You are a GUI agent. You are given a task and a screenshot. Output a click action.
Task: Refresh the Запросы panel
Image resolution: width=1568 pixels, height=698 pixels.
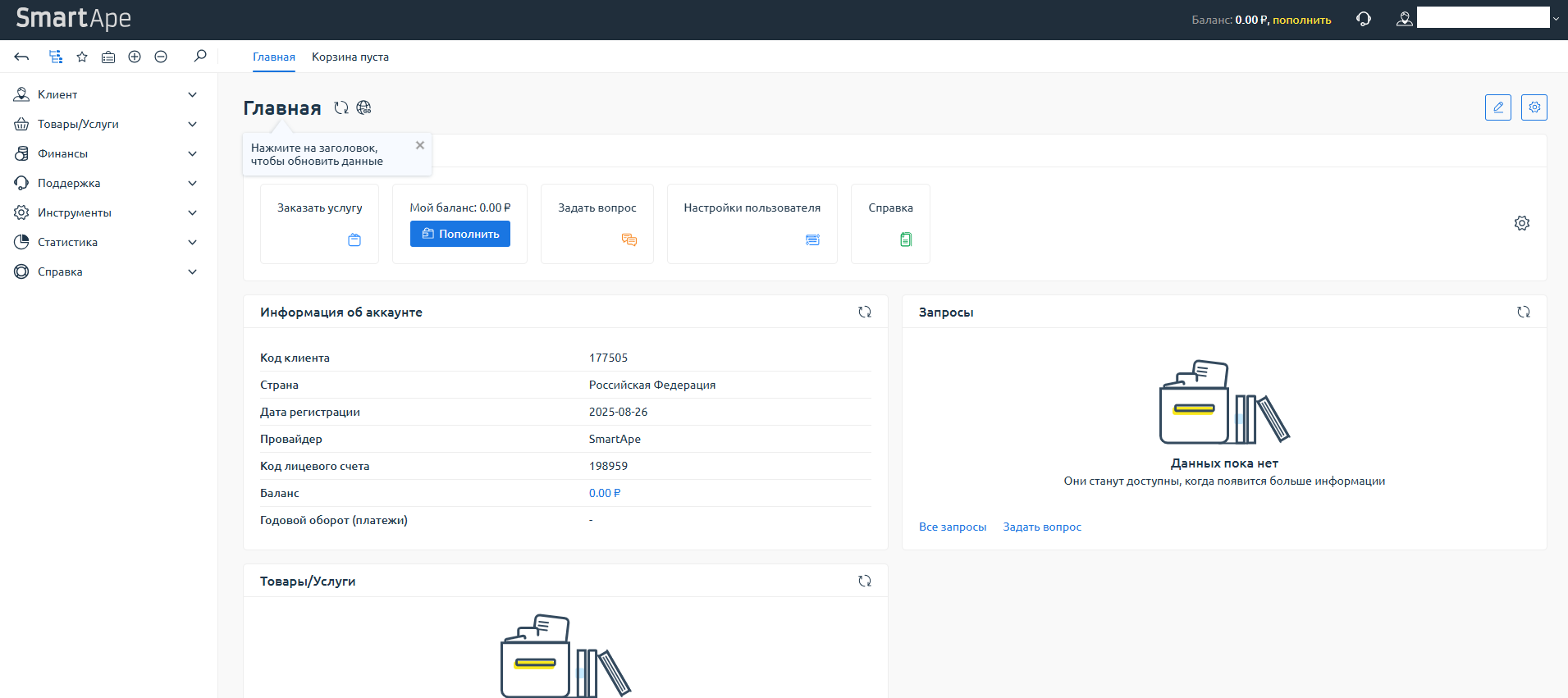[1524, 312]
